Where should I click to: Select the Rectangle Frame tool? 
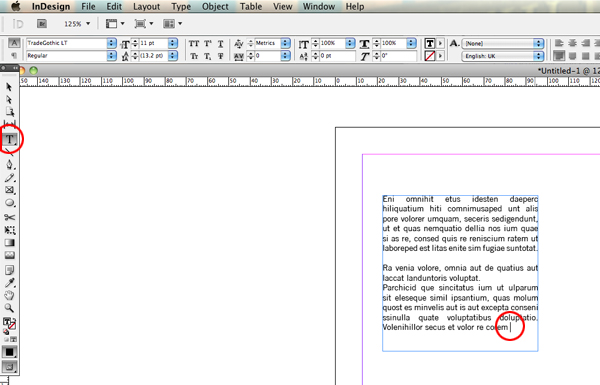tap(10, 190)
